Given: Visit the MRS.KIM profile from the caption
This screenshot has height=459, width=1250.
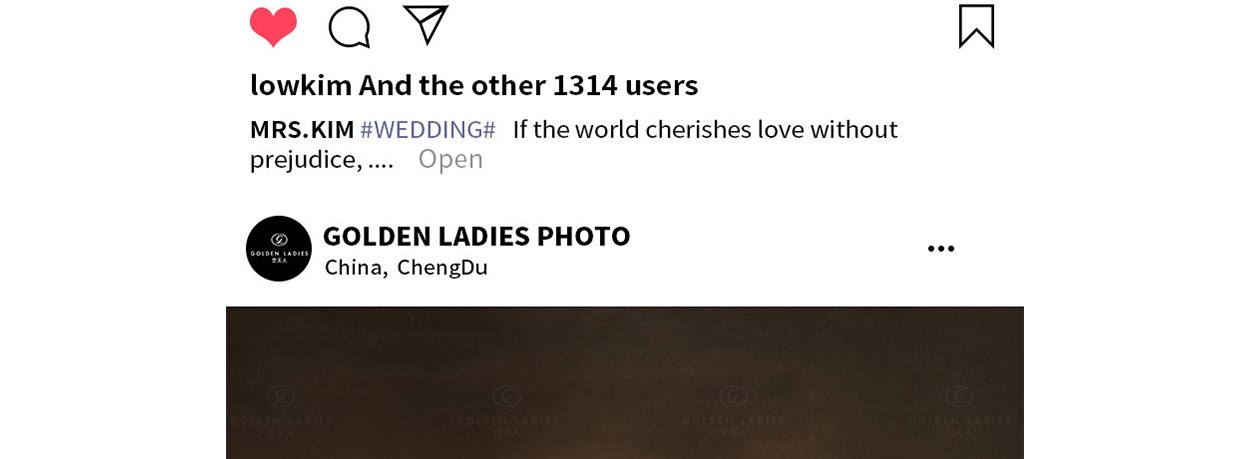Looking at the screenshot, I should click(302, 129).
